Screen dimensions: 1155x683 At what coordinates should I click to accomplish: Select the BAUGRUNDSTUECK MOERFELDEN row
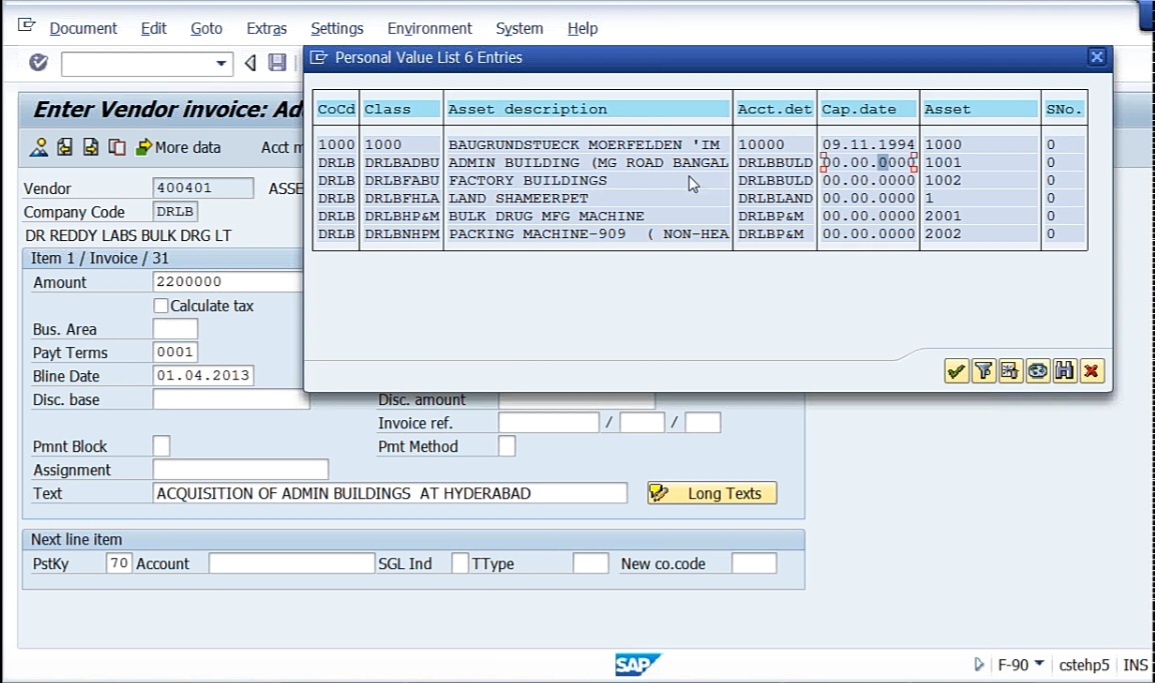[x=700, y=144]
